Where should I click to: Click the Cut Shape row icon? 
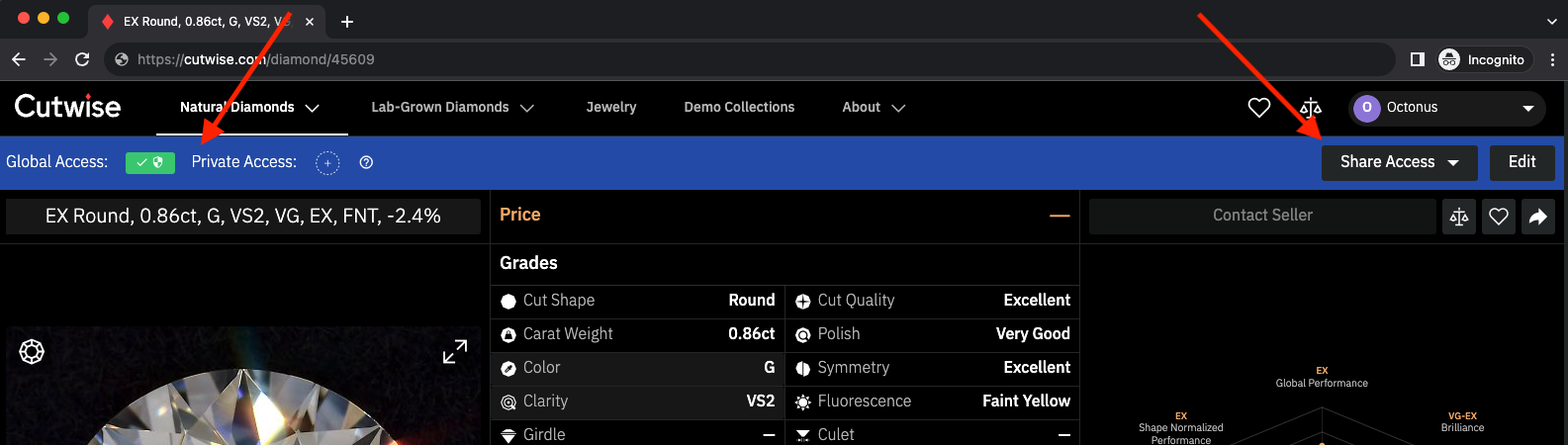[x=508, y=302]
